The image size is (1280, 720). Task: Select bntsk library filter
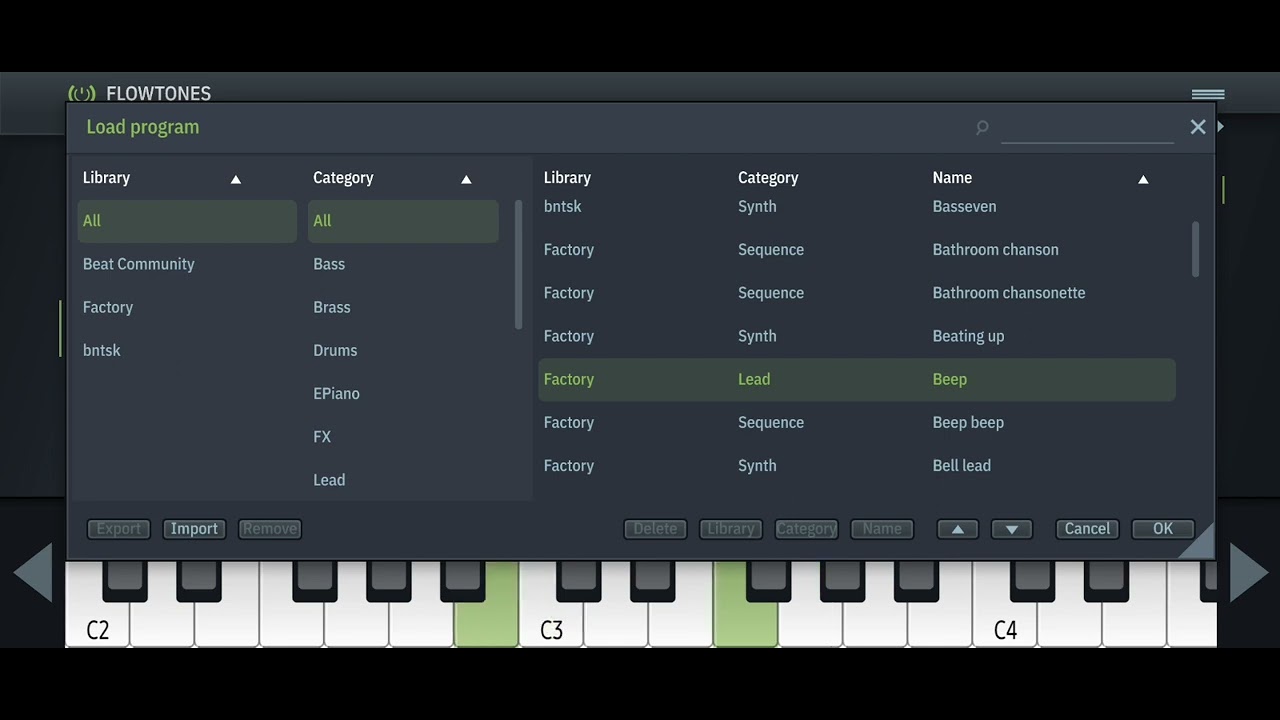pos(187,350)
